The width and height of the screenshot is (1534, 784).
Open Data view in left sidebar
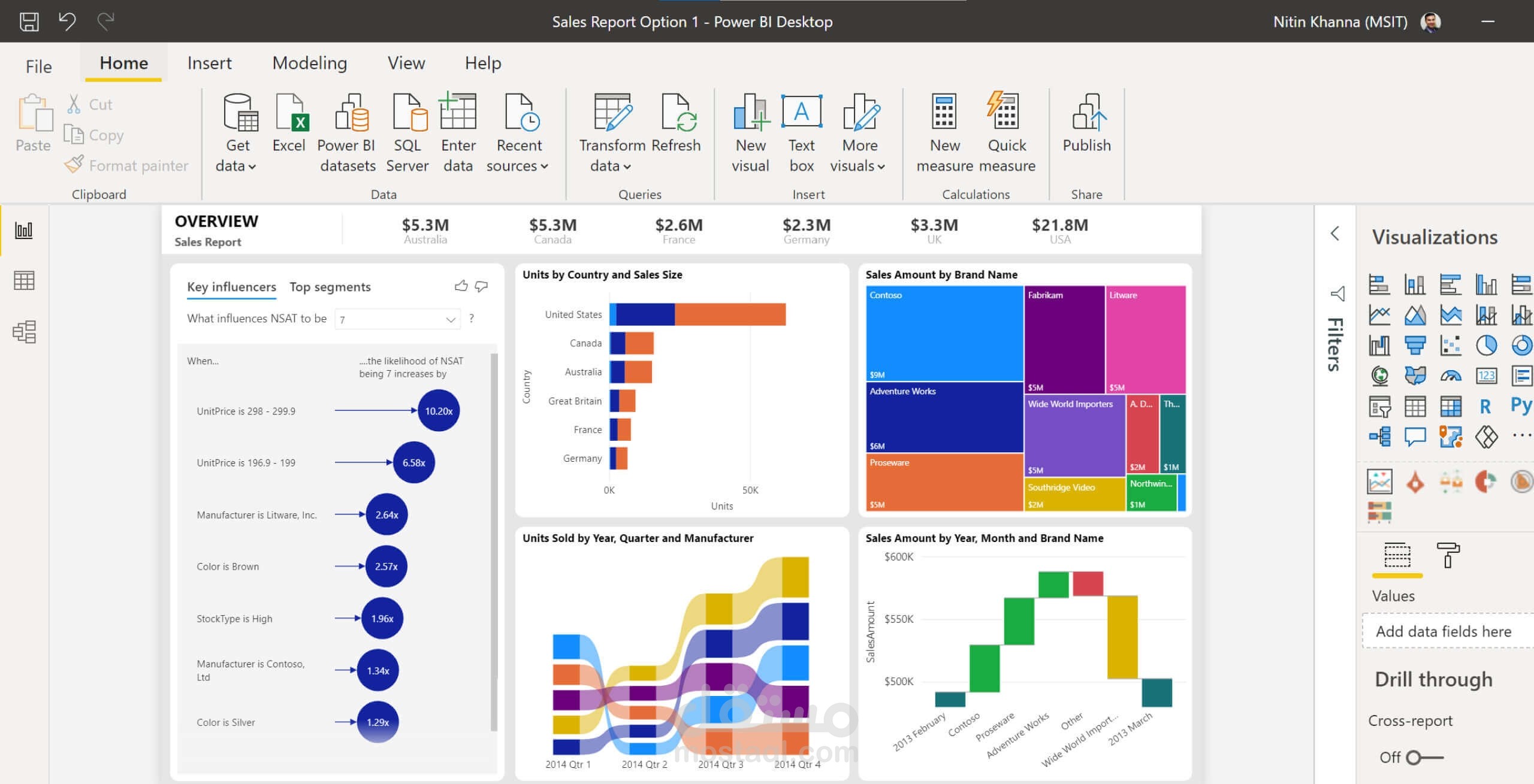24,280
